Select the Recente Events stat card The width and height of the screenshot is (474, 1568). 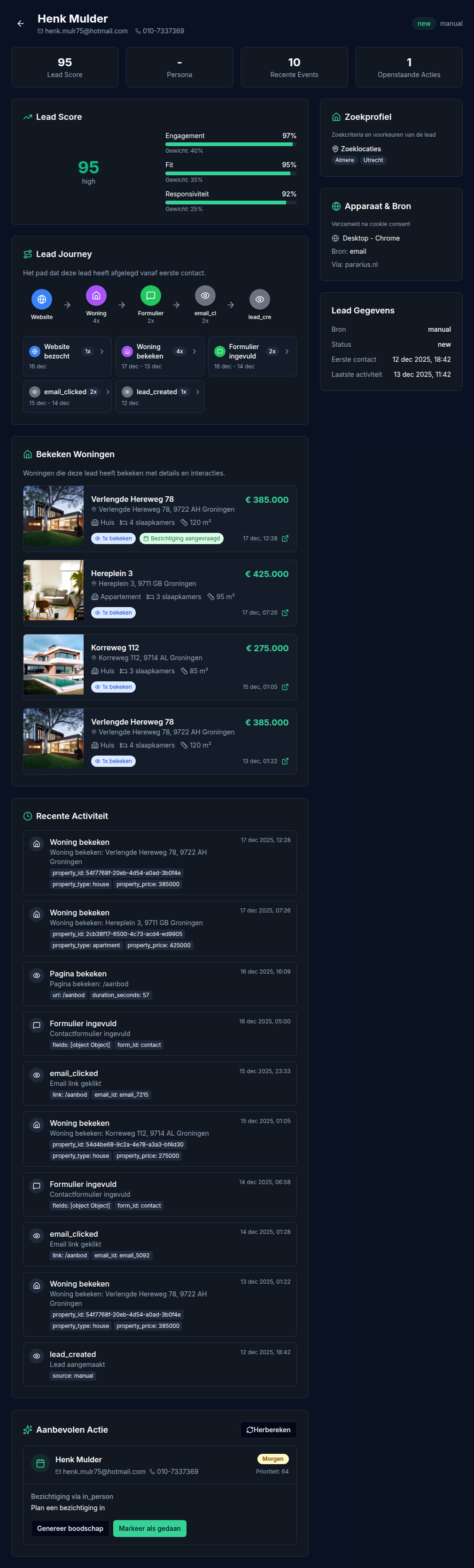click(x=295, y=68)
